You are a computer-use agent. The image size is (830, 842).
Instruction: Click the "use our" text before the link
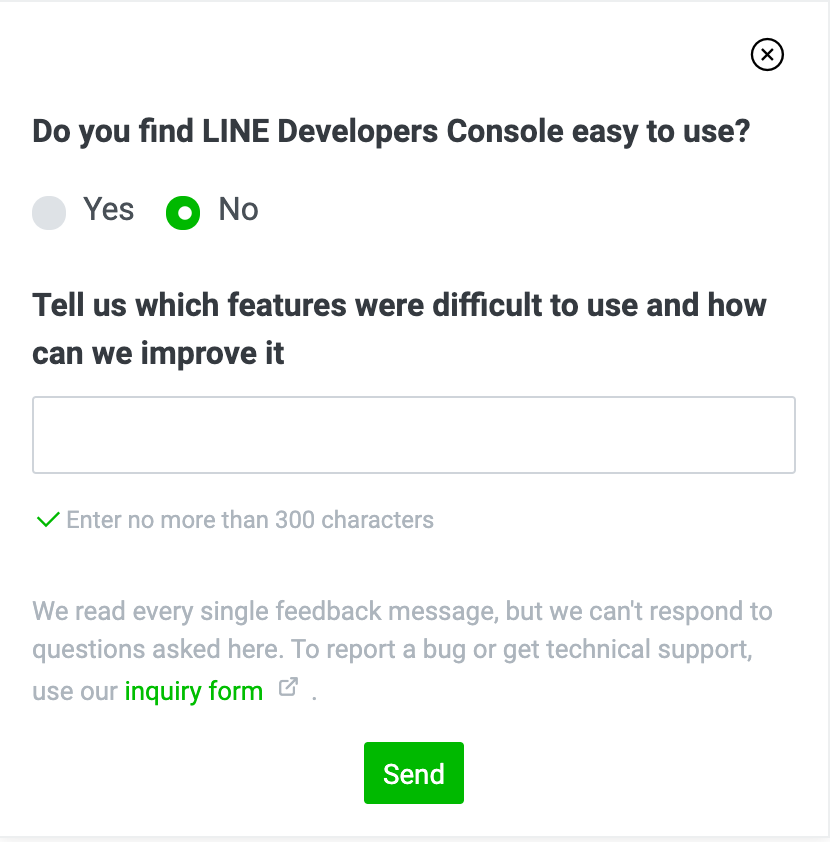coord(75,691)
